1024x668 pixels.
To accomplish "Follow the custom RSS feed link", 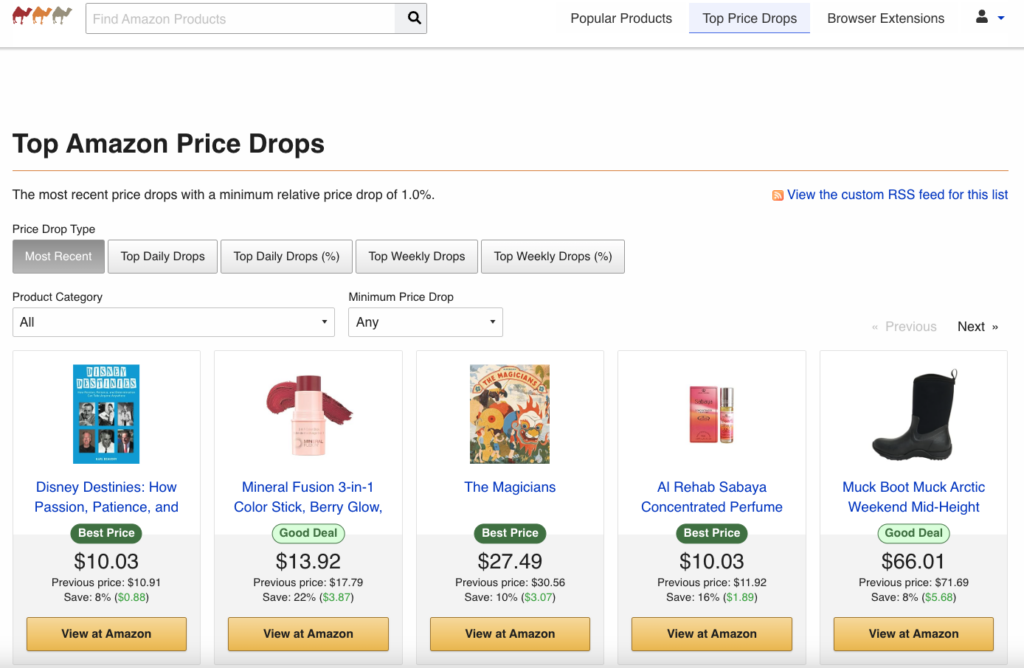I will click(897, 194).
